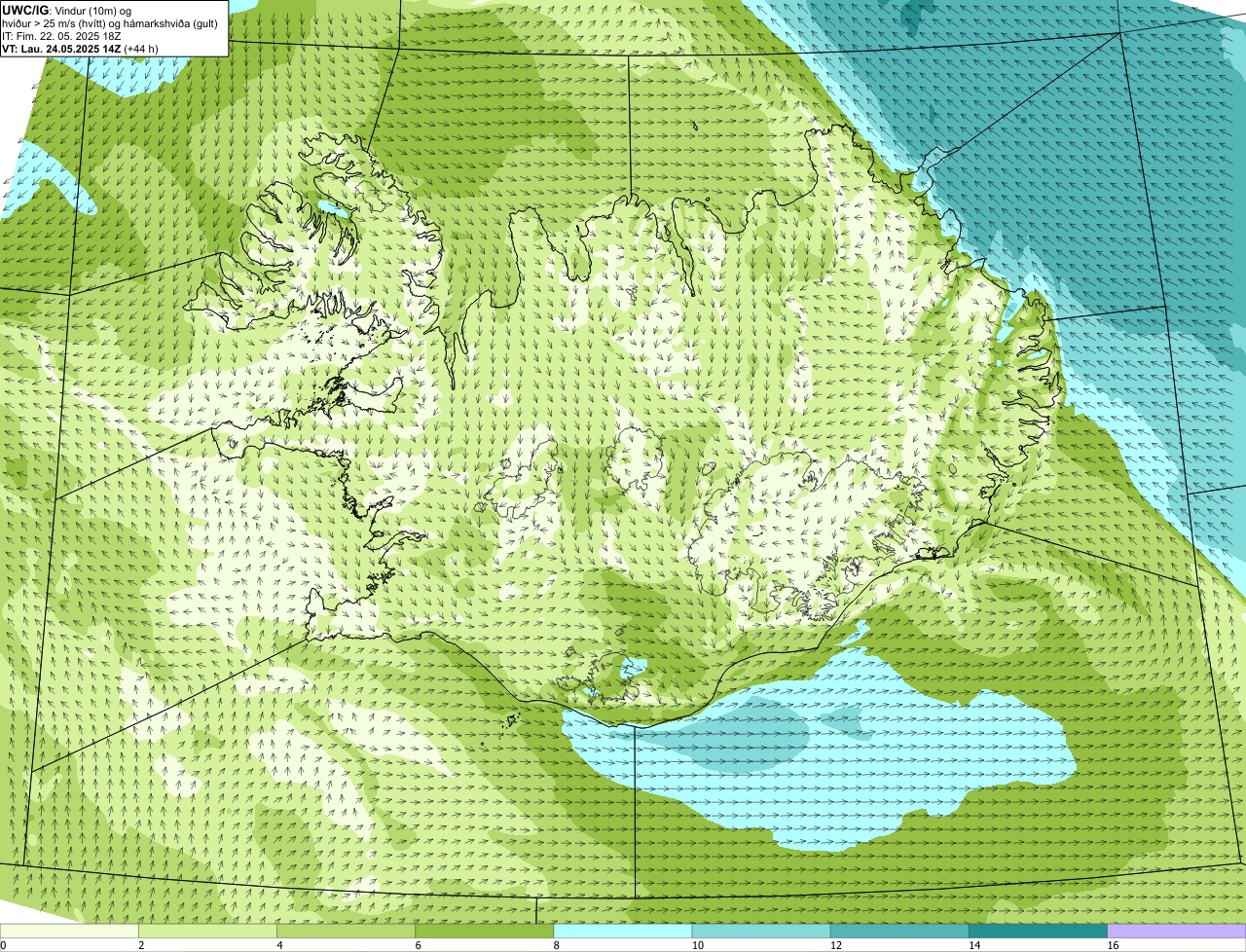Click the teal 12–14 legend swatch
Image resolution: width=1246 pixels, height=952 pixels.
point(899,932)
